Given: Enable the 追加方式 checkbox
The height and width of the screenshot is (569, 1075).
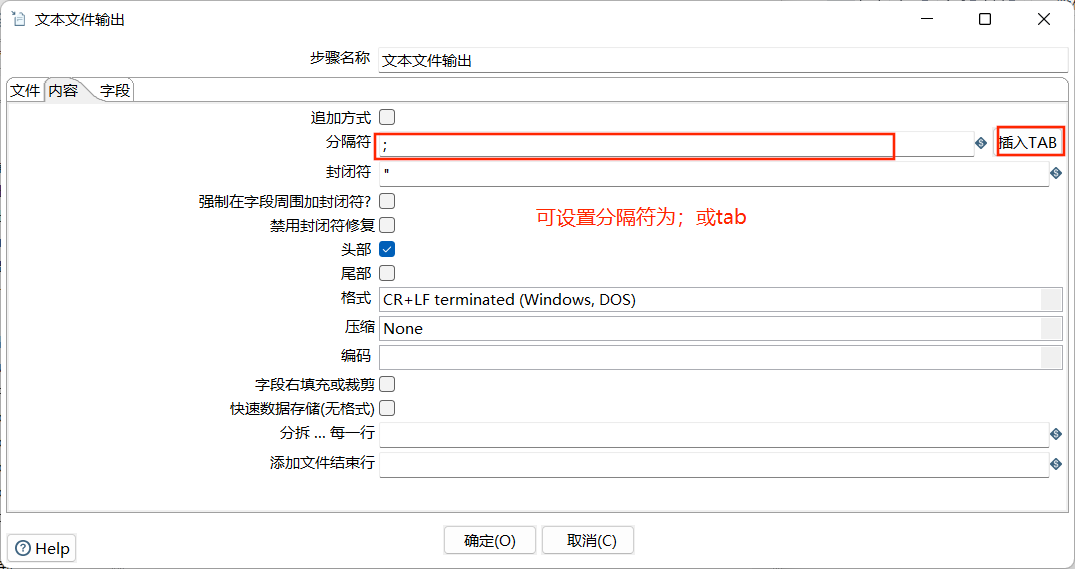Looking at the screenshot, I should (387, 117).
